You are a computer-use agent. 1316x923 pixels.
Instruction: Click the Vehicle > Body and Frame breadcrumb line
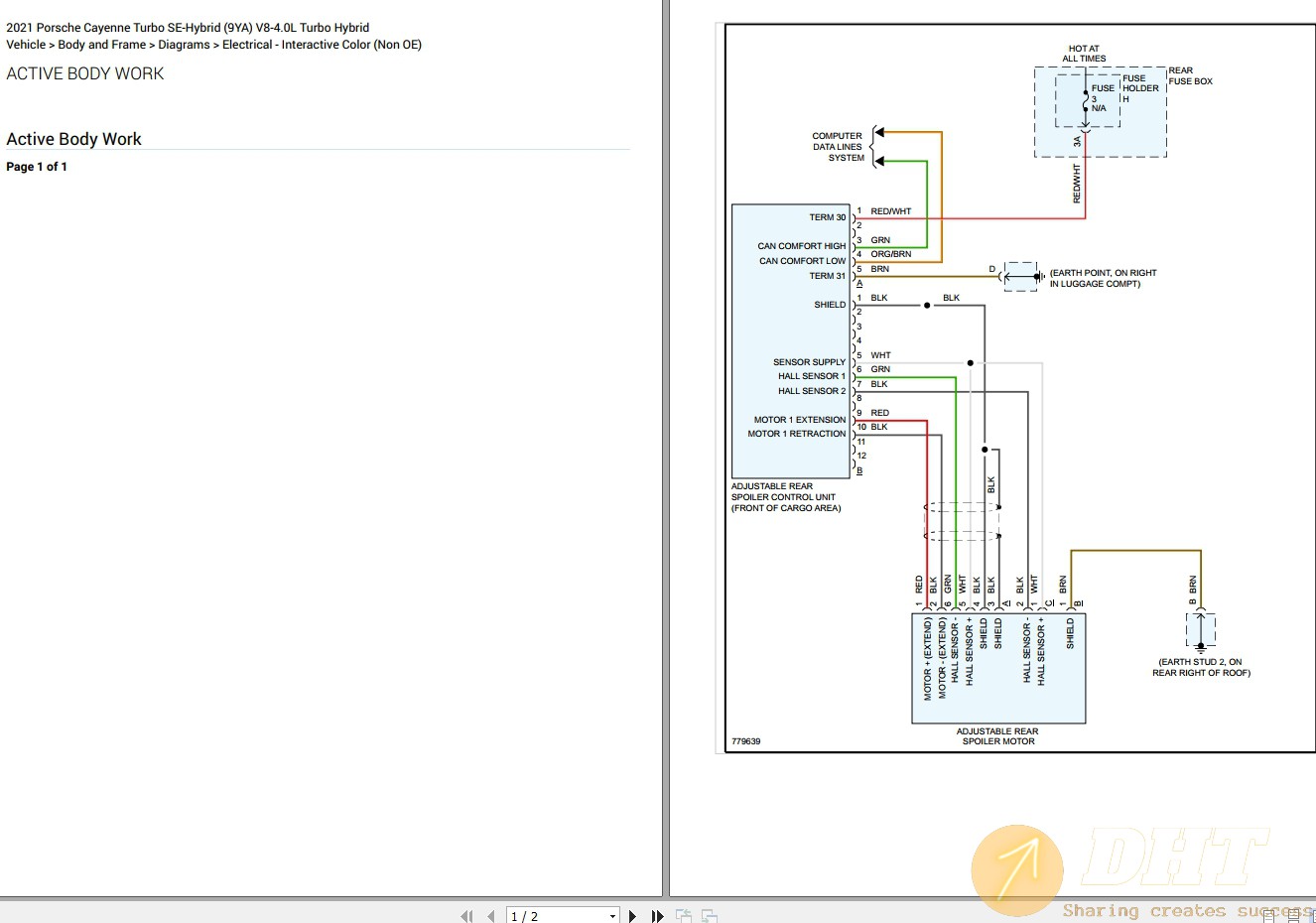[213, 45]
